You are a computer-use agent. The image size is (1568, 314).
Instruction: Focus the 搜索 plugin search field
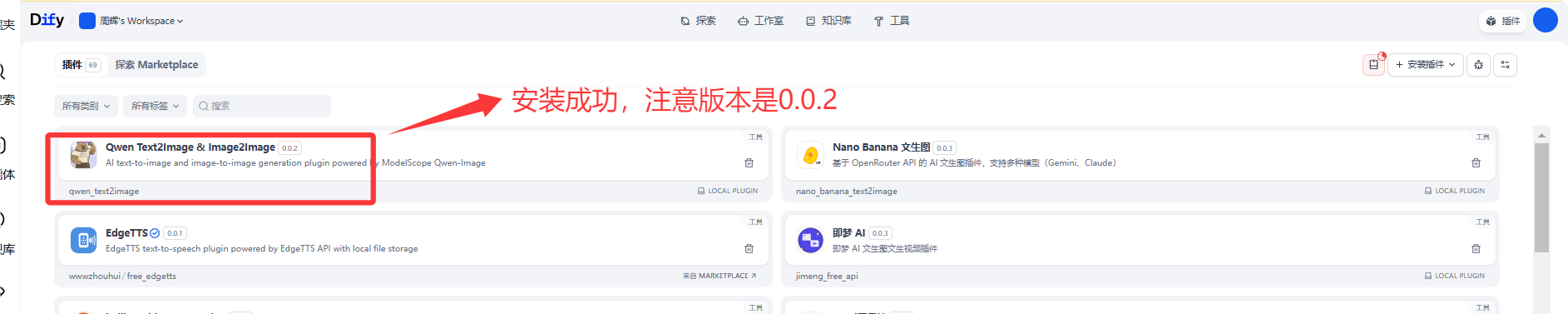[x=262, y=106]
